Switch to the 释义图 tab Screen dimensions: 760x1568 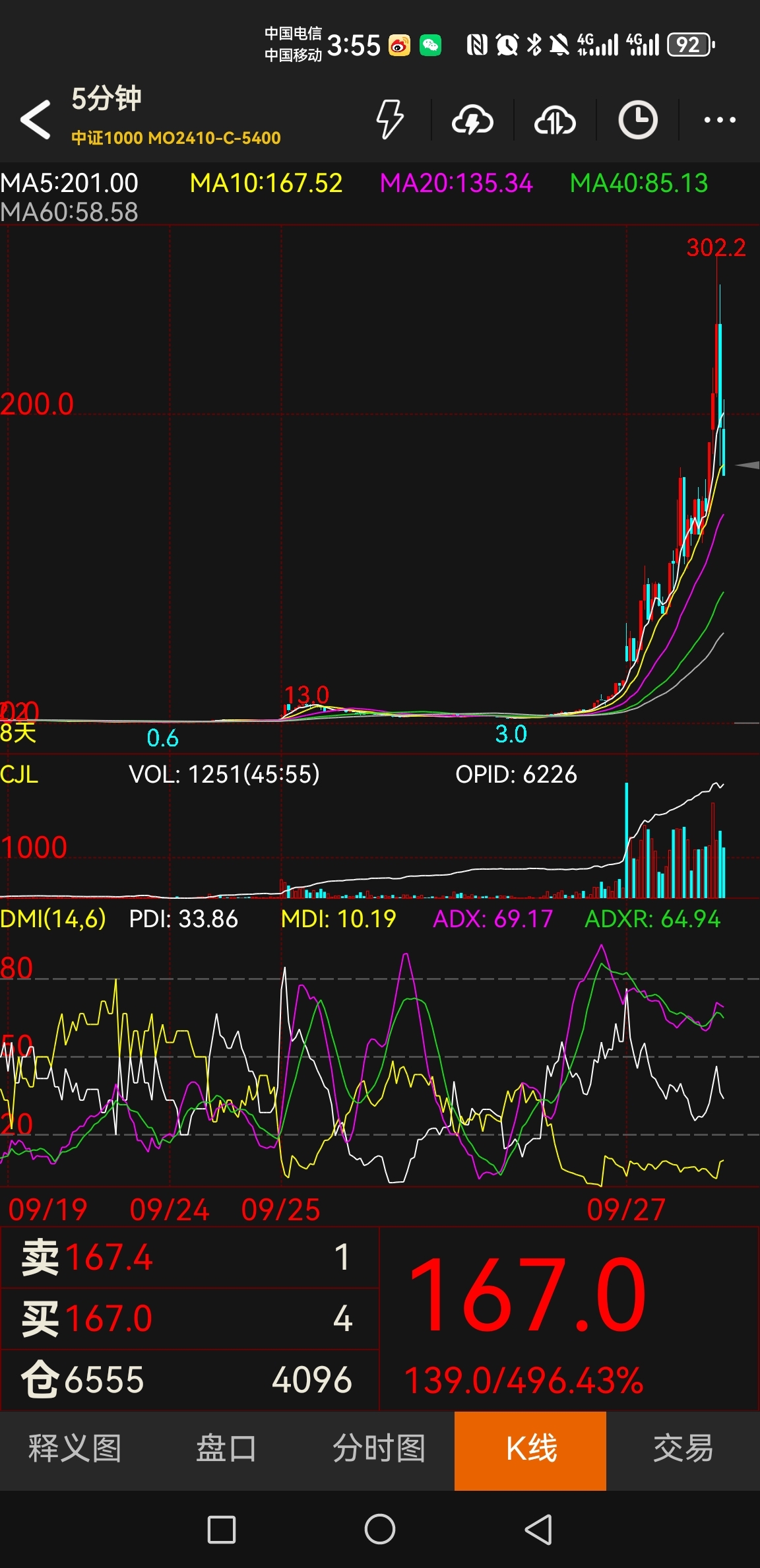(x=75, y=1449)
